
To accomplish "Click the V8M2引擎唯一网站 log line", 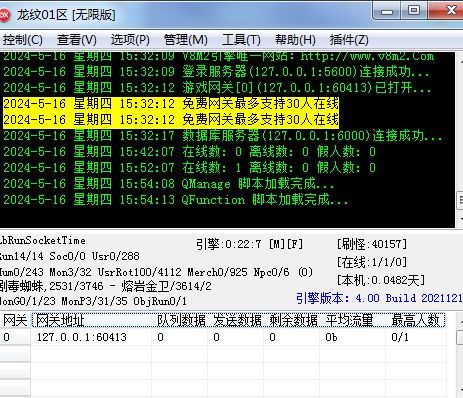I will click(218, 57).
